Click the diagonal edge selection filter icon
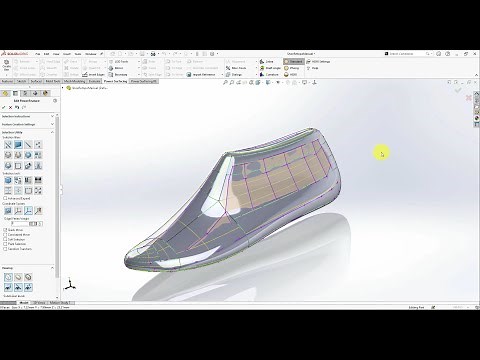Viewport: 480px width, 360px height. click(28, 145)
